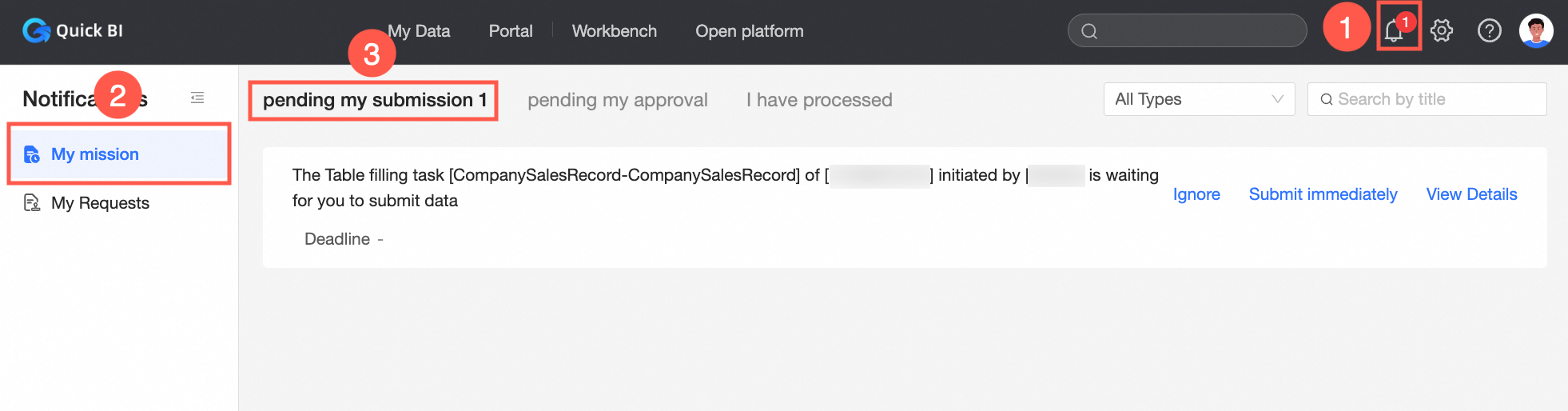Viewport: 1568px width, 411px height.
Task: Click the magnifier icon in top search bar
Action: click(1089, 31)
